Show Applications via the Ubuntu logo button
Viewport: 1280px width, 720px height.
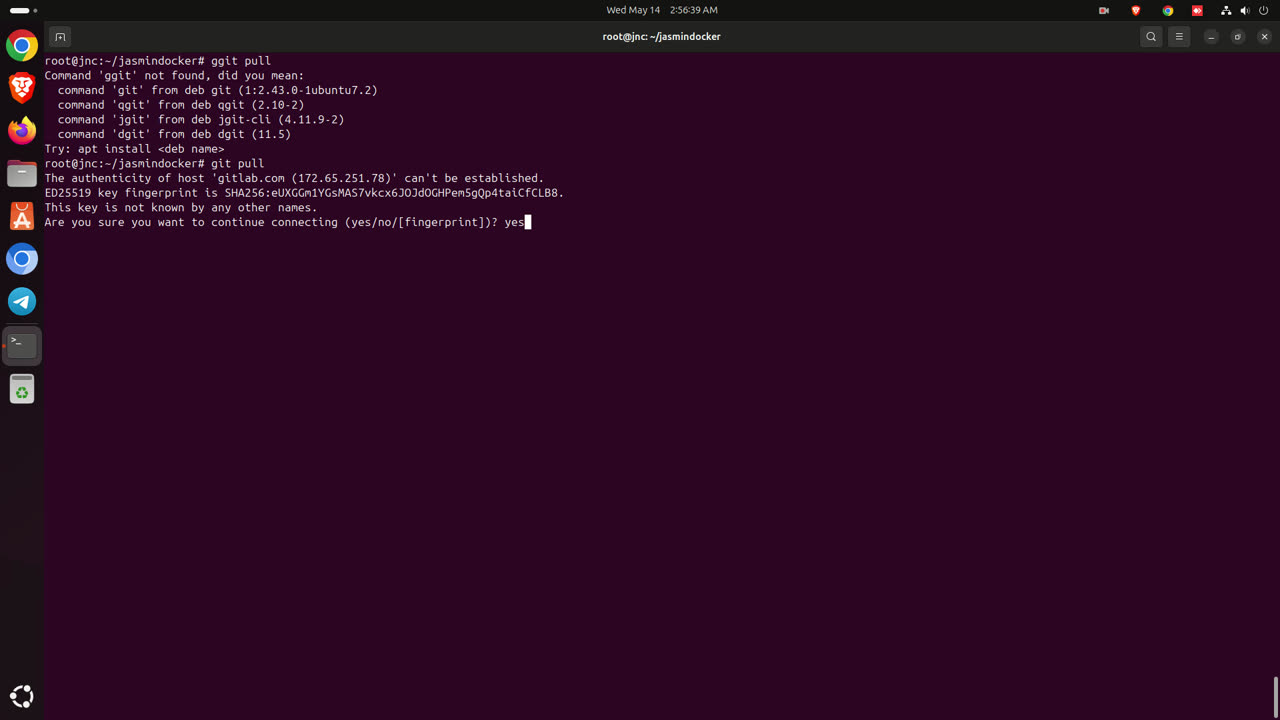22,696
